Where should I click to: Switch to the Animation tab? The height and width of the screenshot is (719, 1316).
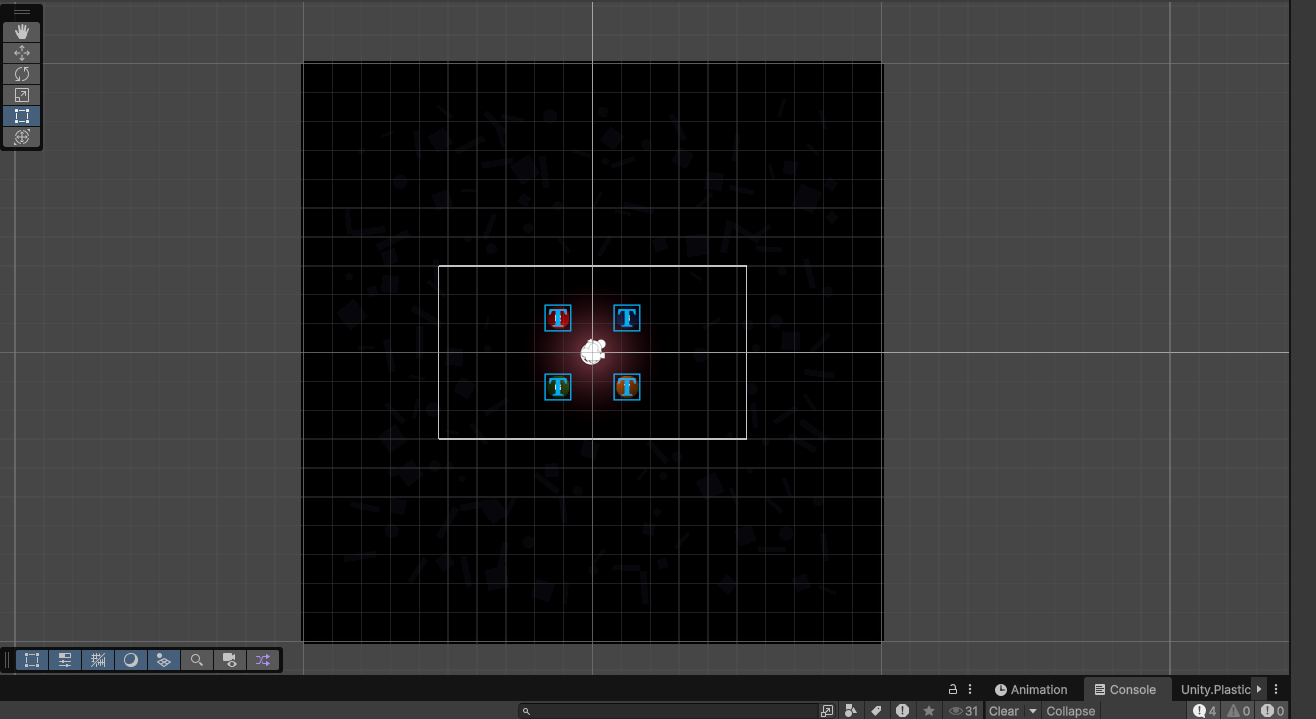1031,689
